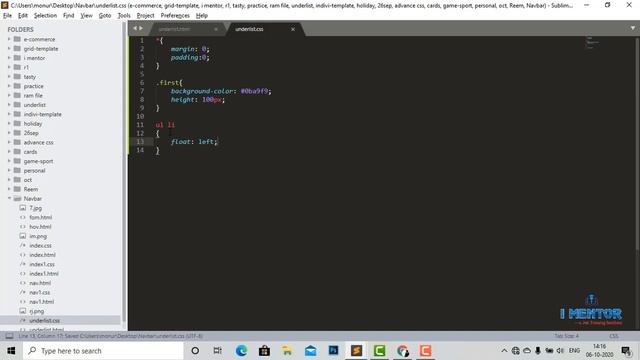Open 7.jpg in sidebar

(36, 208)
